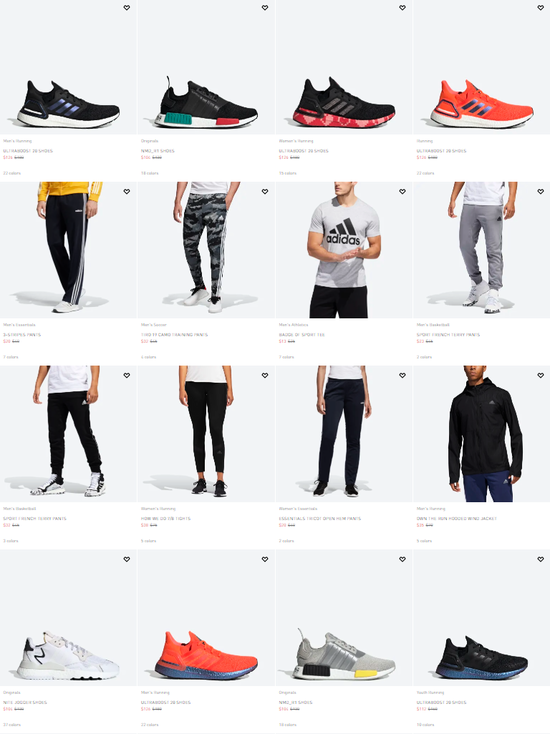Add white Nite Jogger shoes to wishlist
Image resolution: width=550 pixels, height=734 pixels.
click(x=127, y=559)
